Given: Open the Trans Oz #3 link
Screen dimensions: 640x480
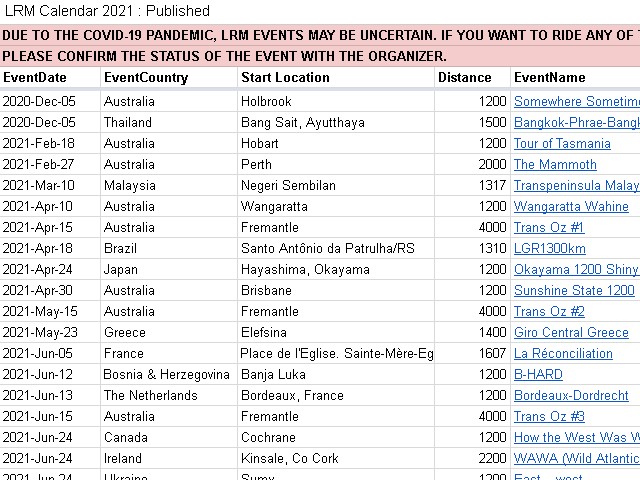Looking at the screenshot, I should click(549, 417).
